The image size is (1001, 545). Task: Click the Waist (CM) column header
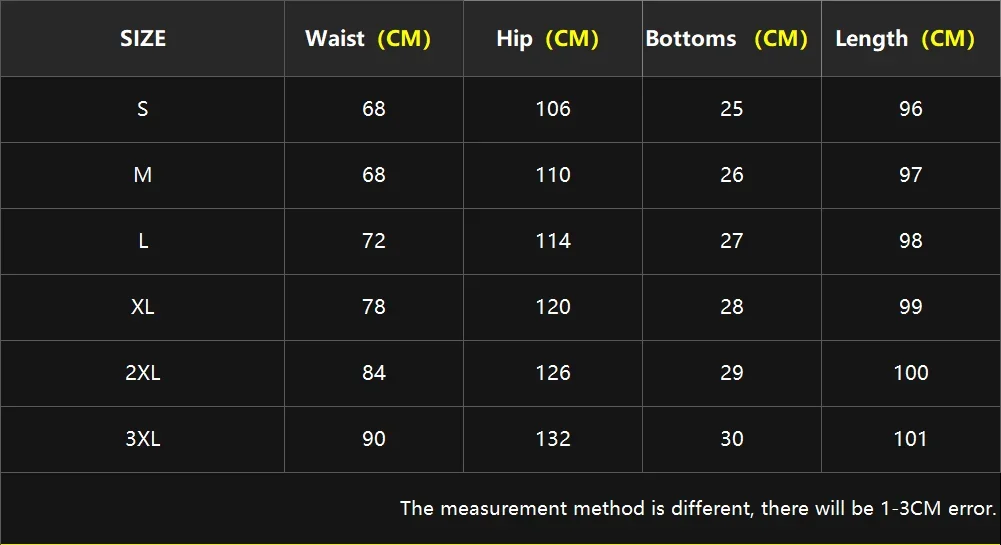coord(368,39)
